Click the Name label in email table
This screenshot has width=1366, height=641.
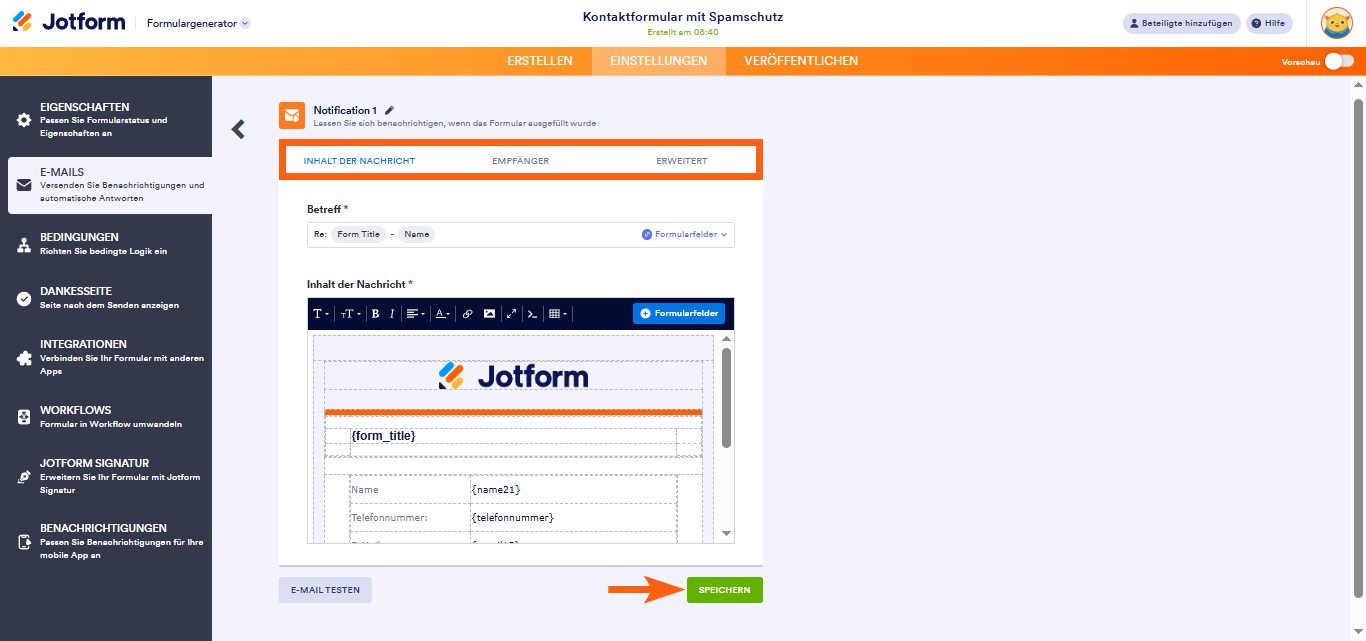365,490
